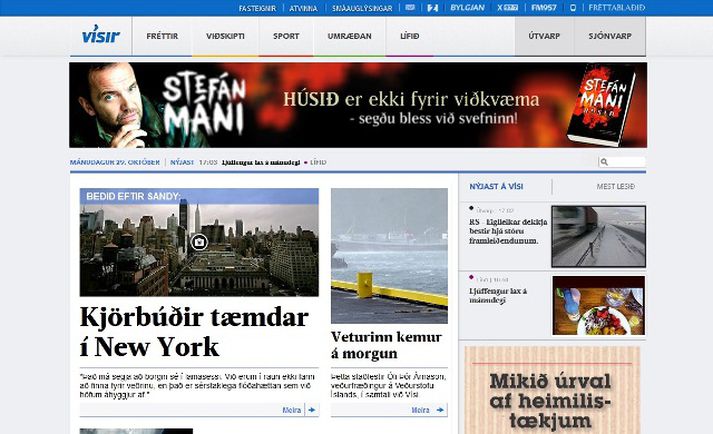Click the Veturinn story summary paragraph

(x=389, y=386)
